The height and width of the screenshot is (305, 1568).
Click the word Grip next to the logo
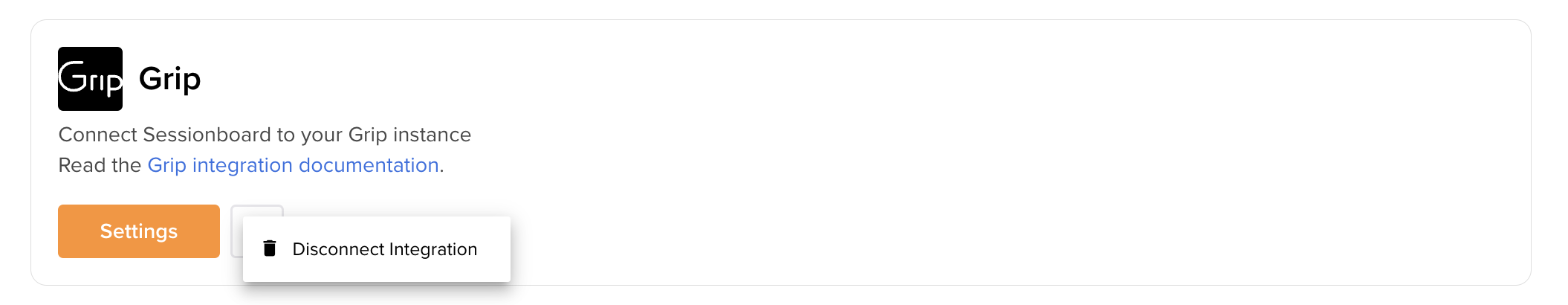click(x=170, y=79)
